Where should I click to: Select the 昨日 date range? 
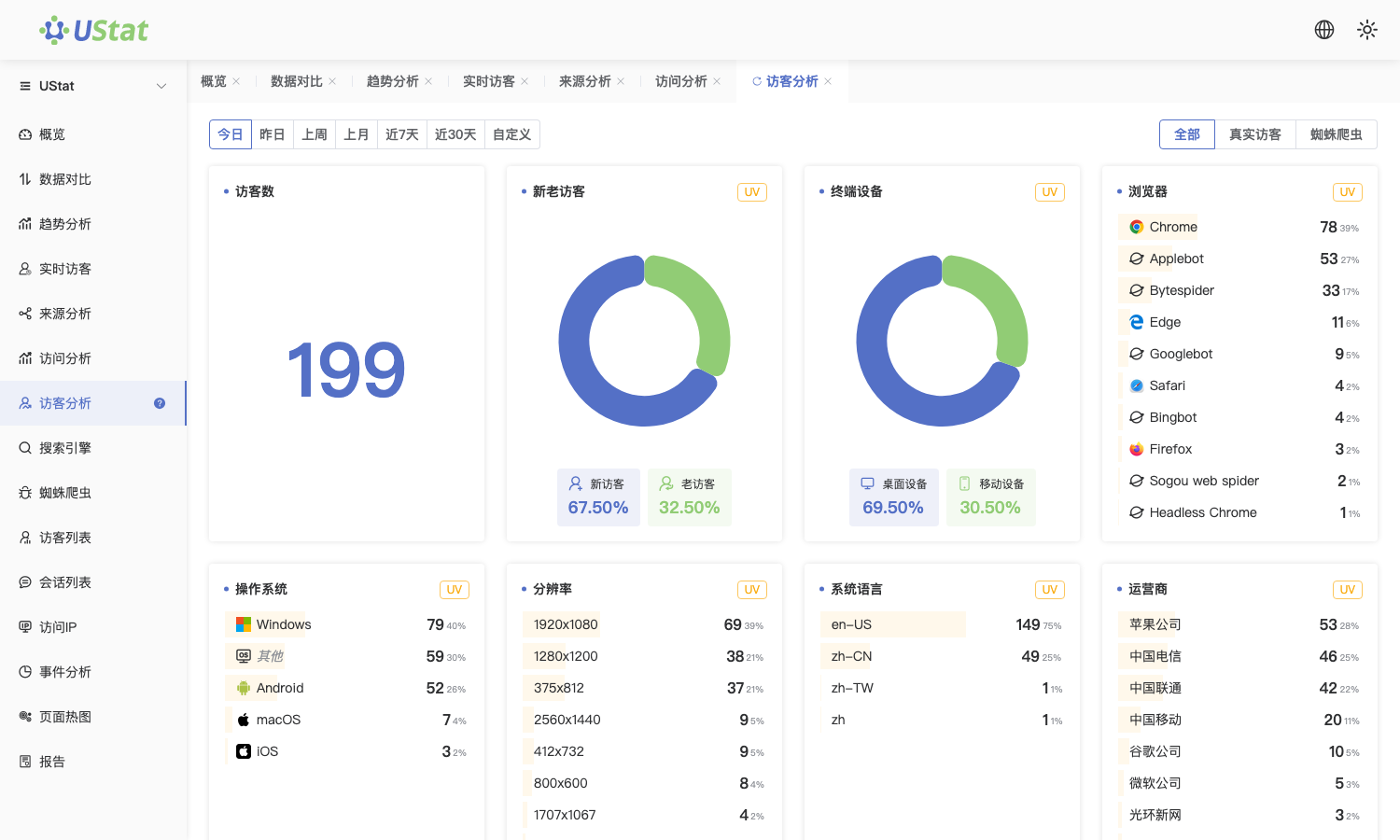(x=273, y=134)
